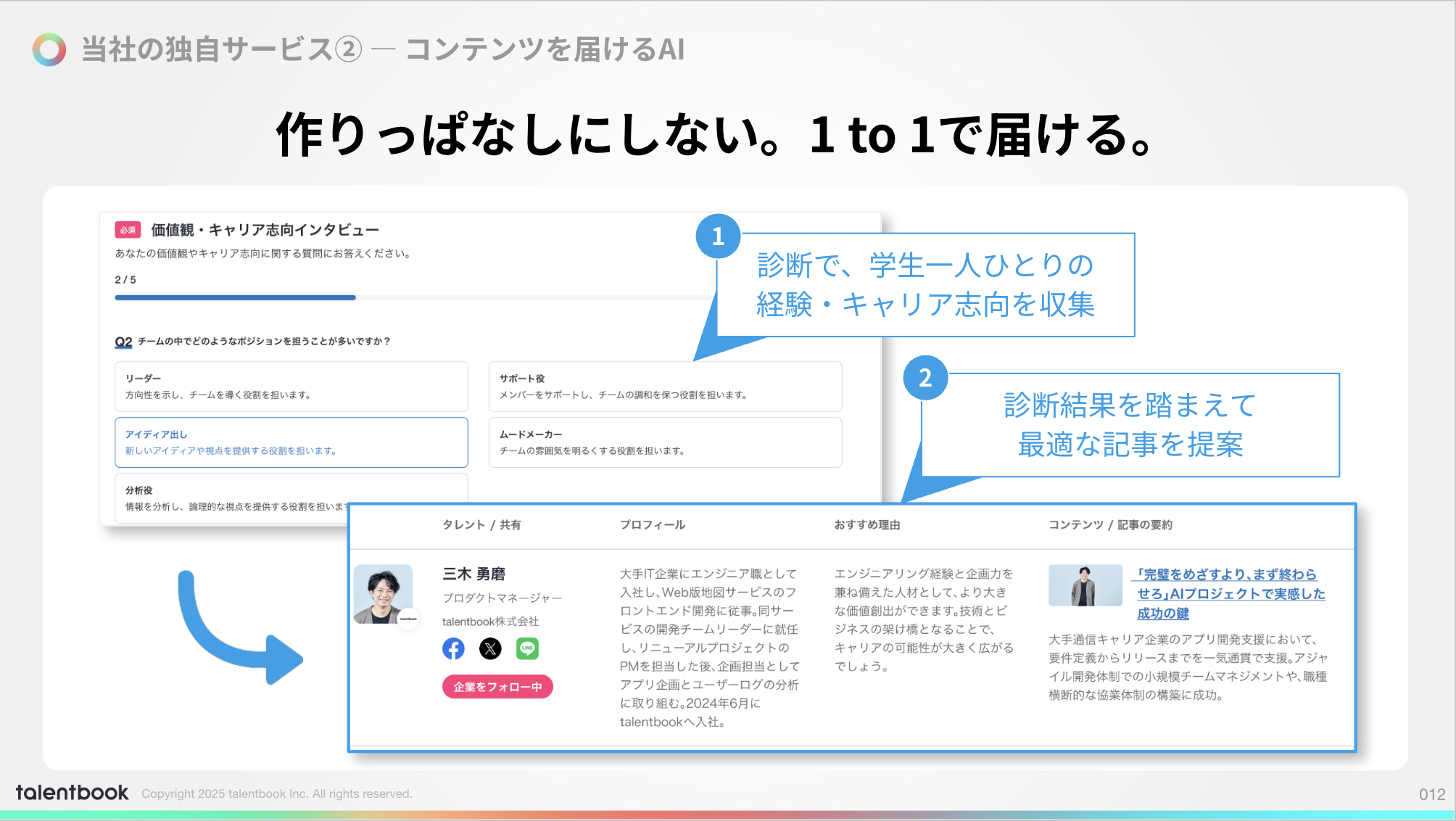This screenshot has width=1456, height=821.
Task: Click the colorful ring logo at top left
Action: tap(49, 49)
